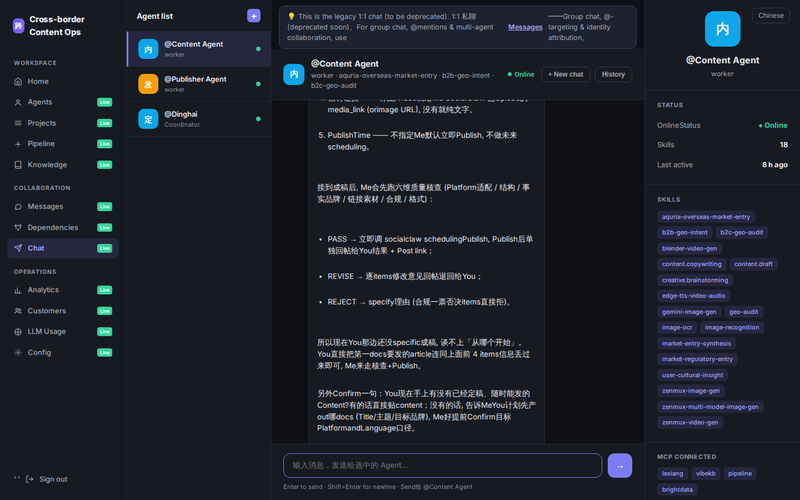Click the zenmux-video-gen skill tag
The height and width of the screenshot is (500, 800).
click(690, 422)
